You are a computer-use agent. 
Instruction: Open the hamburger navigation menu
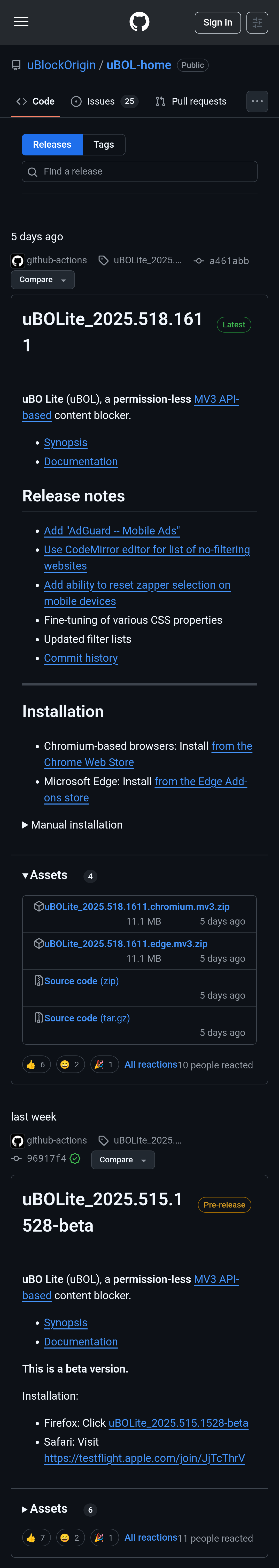[x=21, y=22]
